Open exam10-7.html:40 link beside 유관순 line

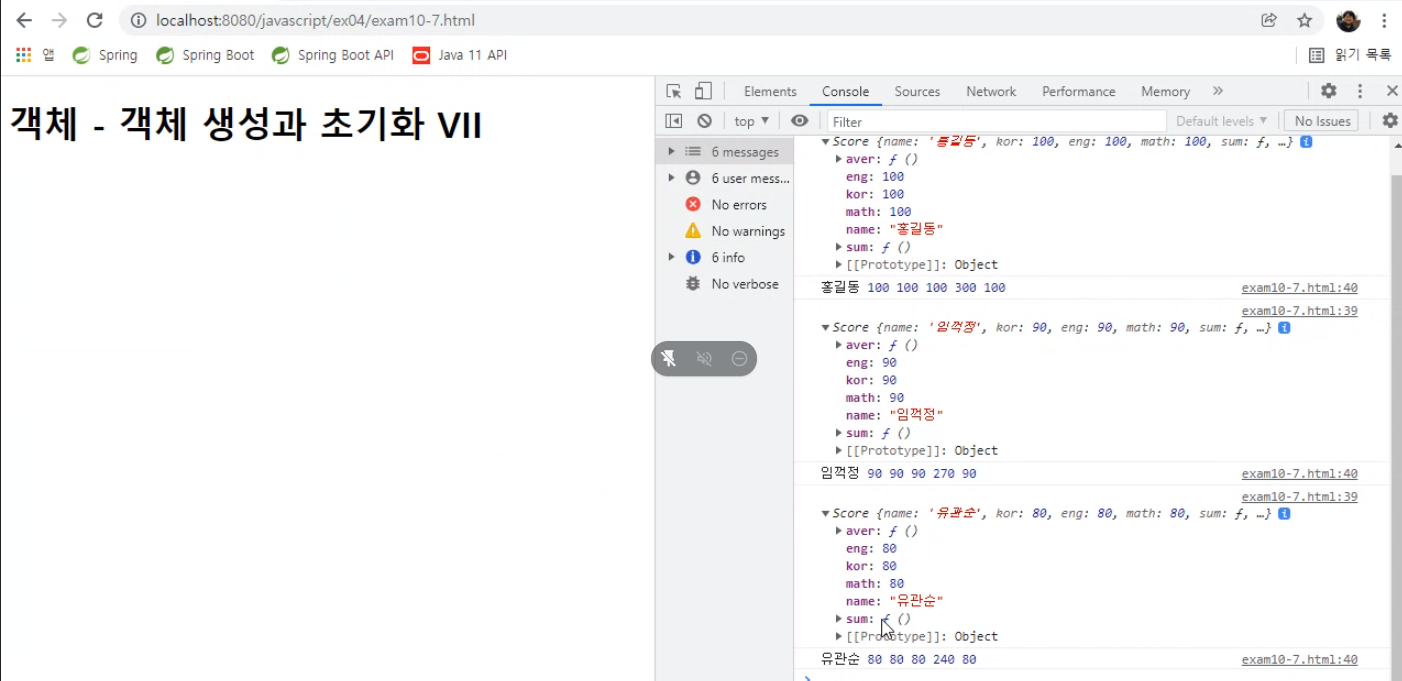coord(1299,660)
